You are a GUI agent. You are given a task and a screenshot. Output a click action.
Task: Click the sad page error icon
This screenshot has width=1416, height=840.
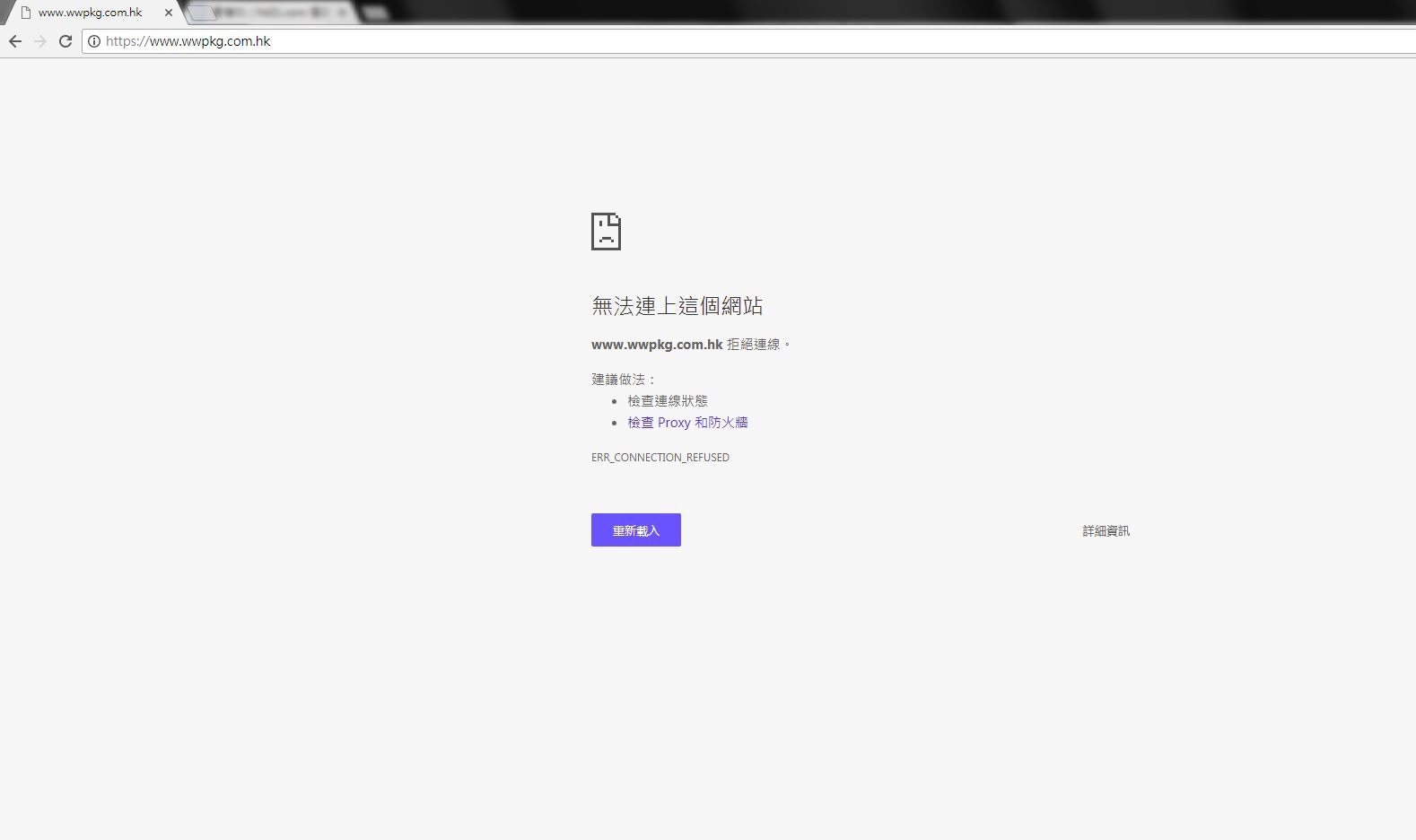[x=606, y=232]
